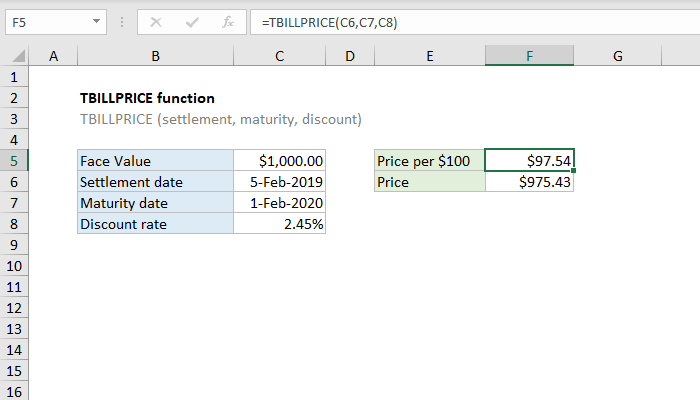Select the 'Price per $100' label cell

[x=429, y=161]
